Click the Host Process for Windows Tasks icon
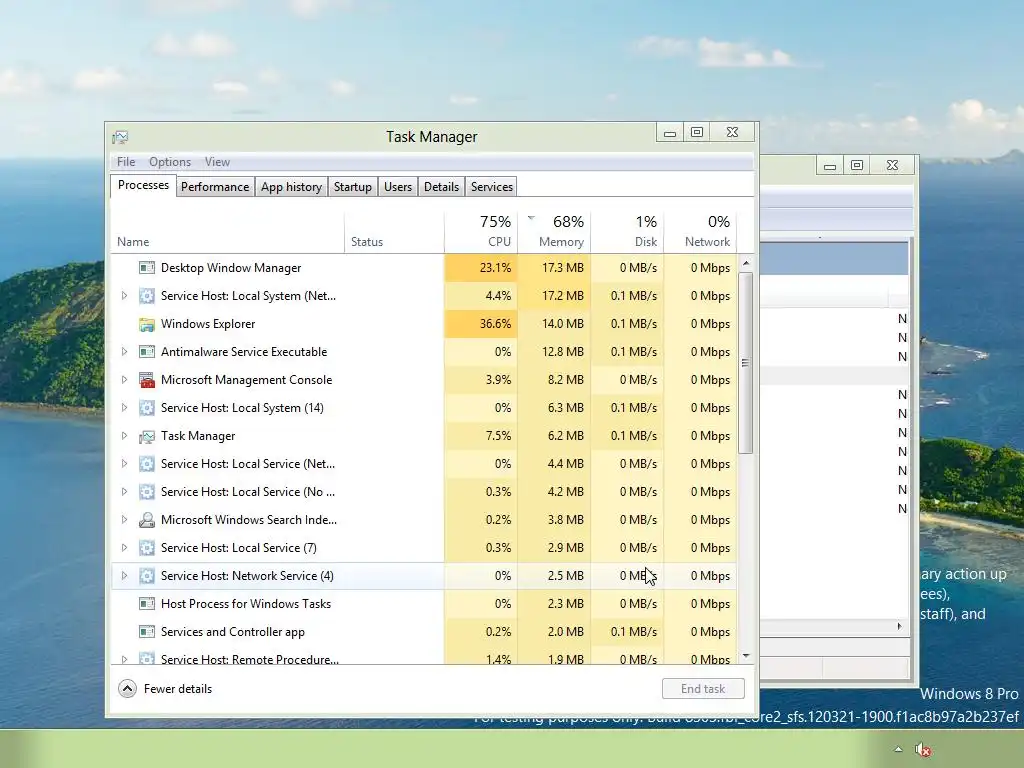This screenshot has height=768, width=1024. pyautogui.click(x=147, y=604)
